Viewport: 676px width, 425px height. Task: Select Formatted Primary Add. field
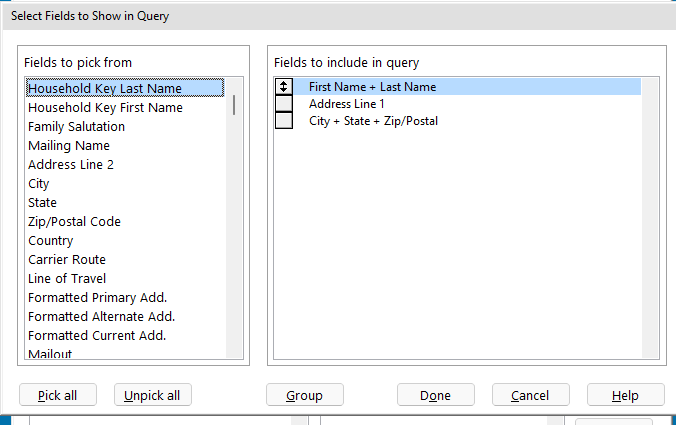pyautogui.click(x=97, y=297)
